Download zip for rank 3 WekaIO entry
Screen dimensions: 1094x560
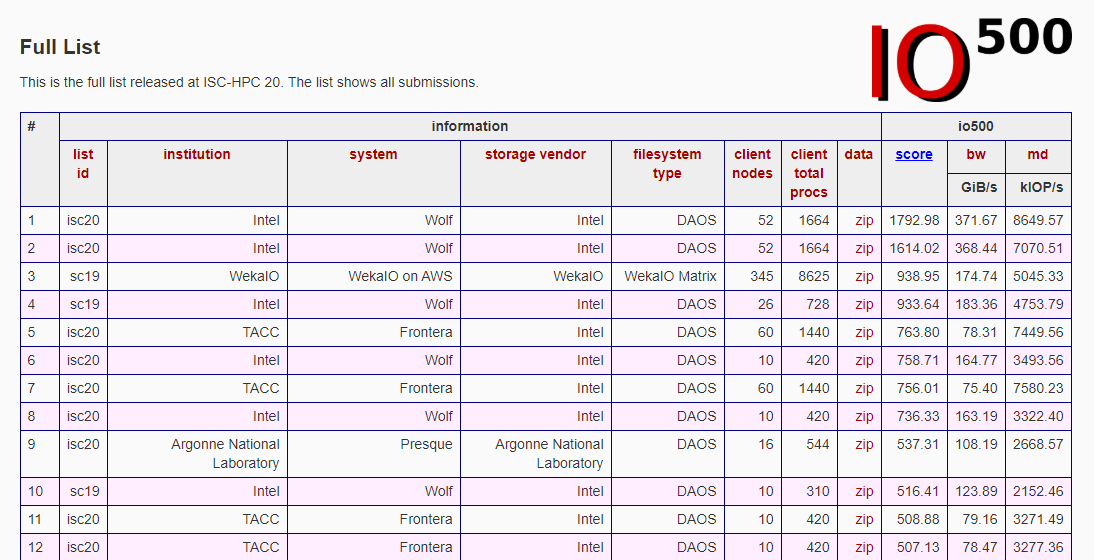[864, 276]
